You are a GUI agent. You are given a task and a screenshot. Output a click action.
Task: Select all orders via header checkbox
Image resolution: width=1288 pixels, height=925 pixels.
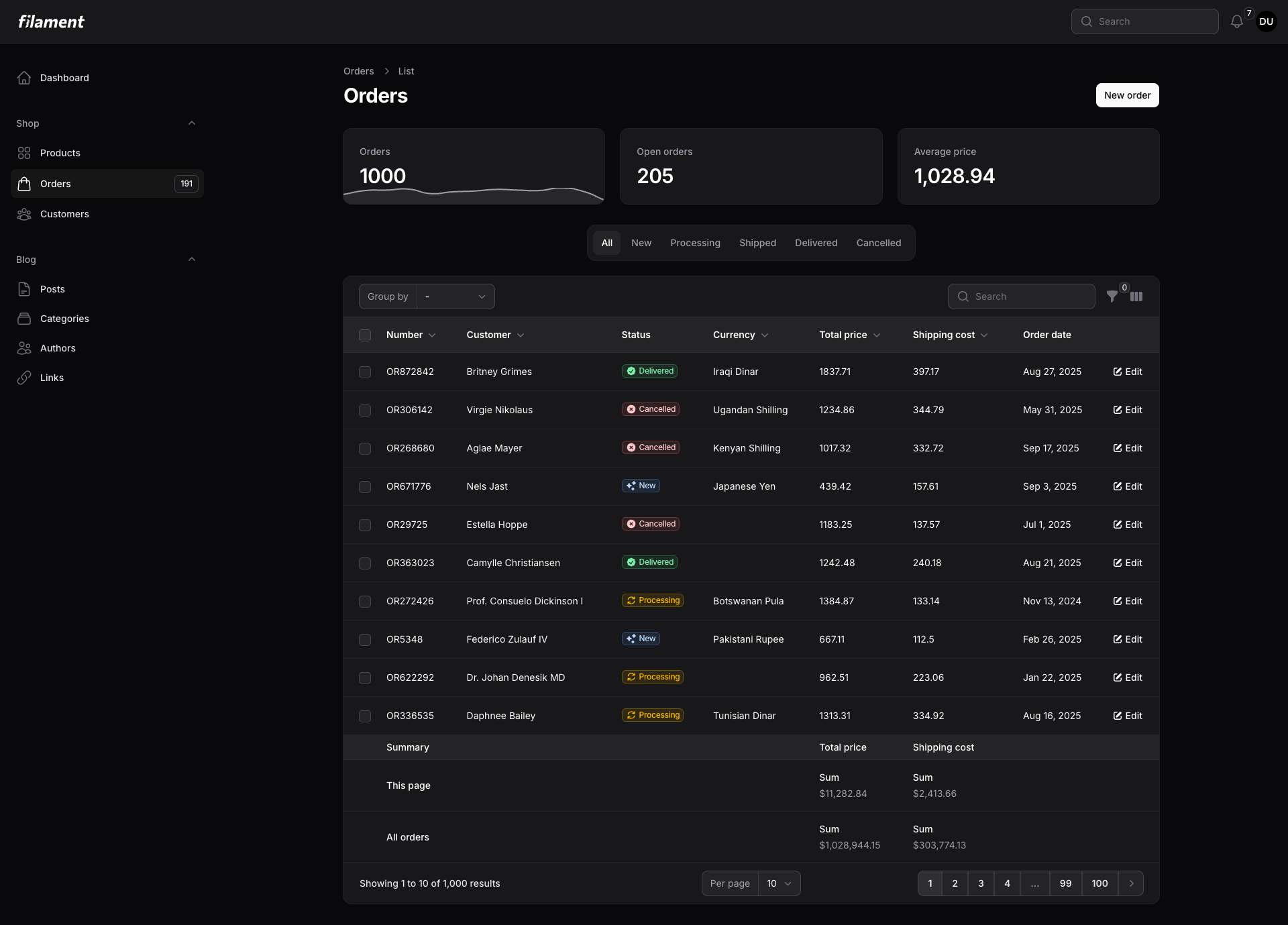tap(365, 335)
